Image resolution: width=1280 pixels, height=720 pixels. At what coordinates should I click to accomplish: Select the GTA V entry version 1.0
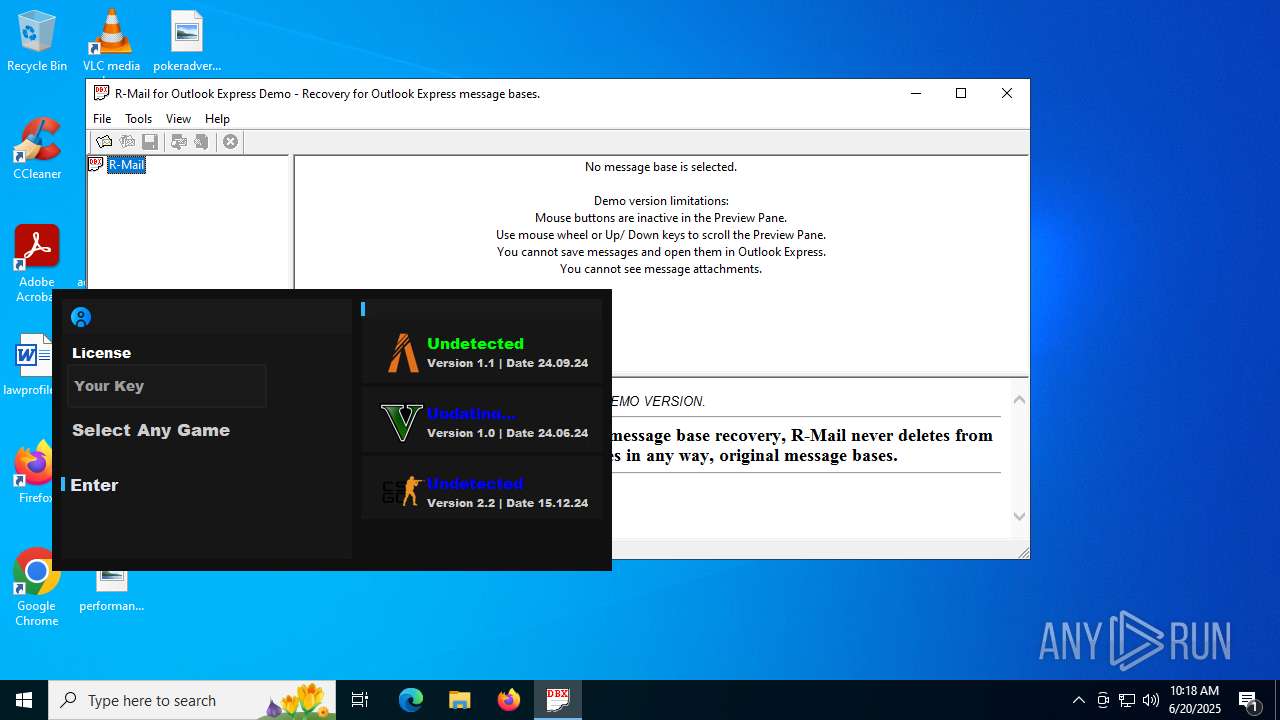pyautogui.click(x=483, y=422)
